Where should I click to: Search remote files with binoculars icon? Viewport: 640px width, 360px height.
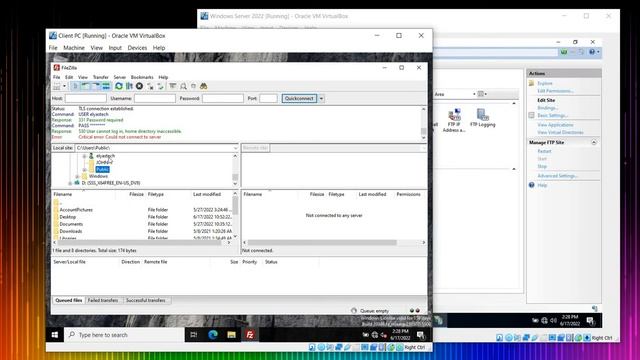pos(203,86)
